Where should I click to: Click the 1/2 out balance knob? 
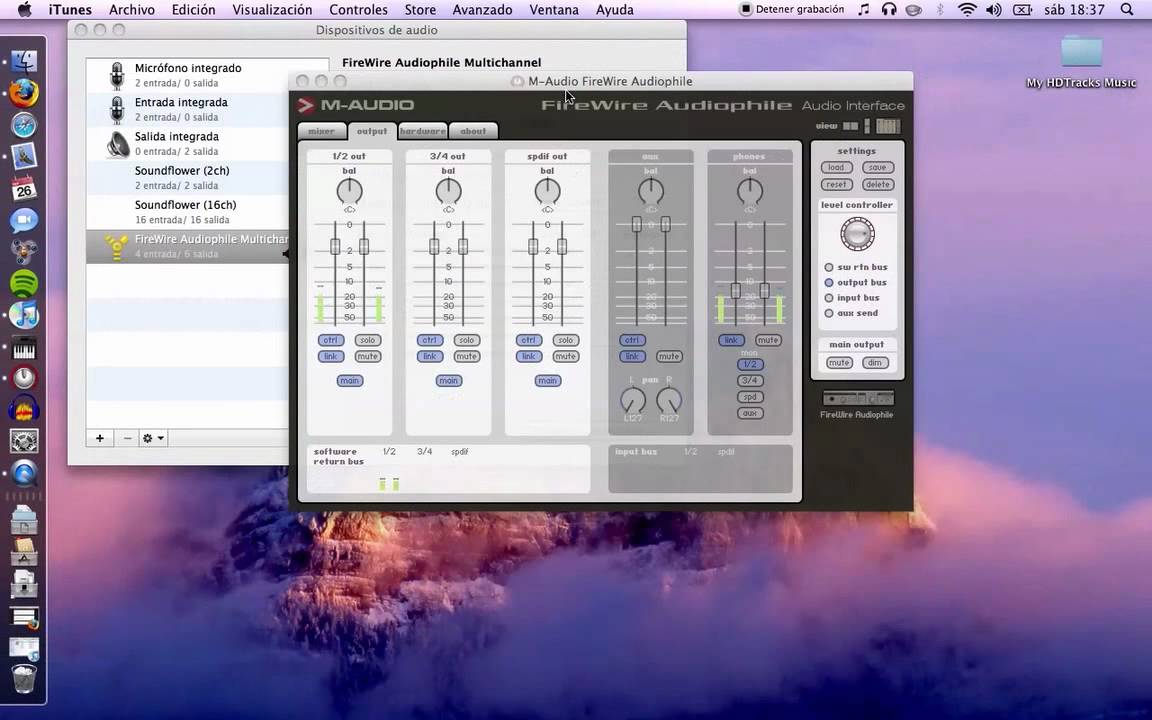[x=350, y=192]
